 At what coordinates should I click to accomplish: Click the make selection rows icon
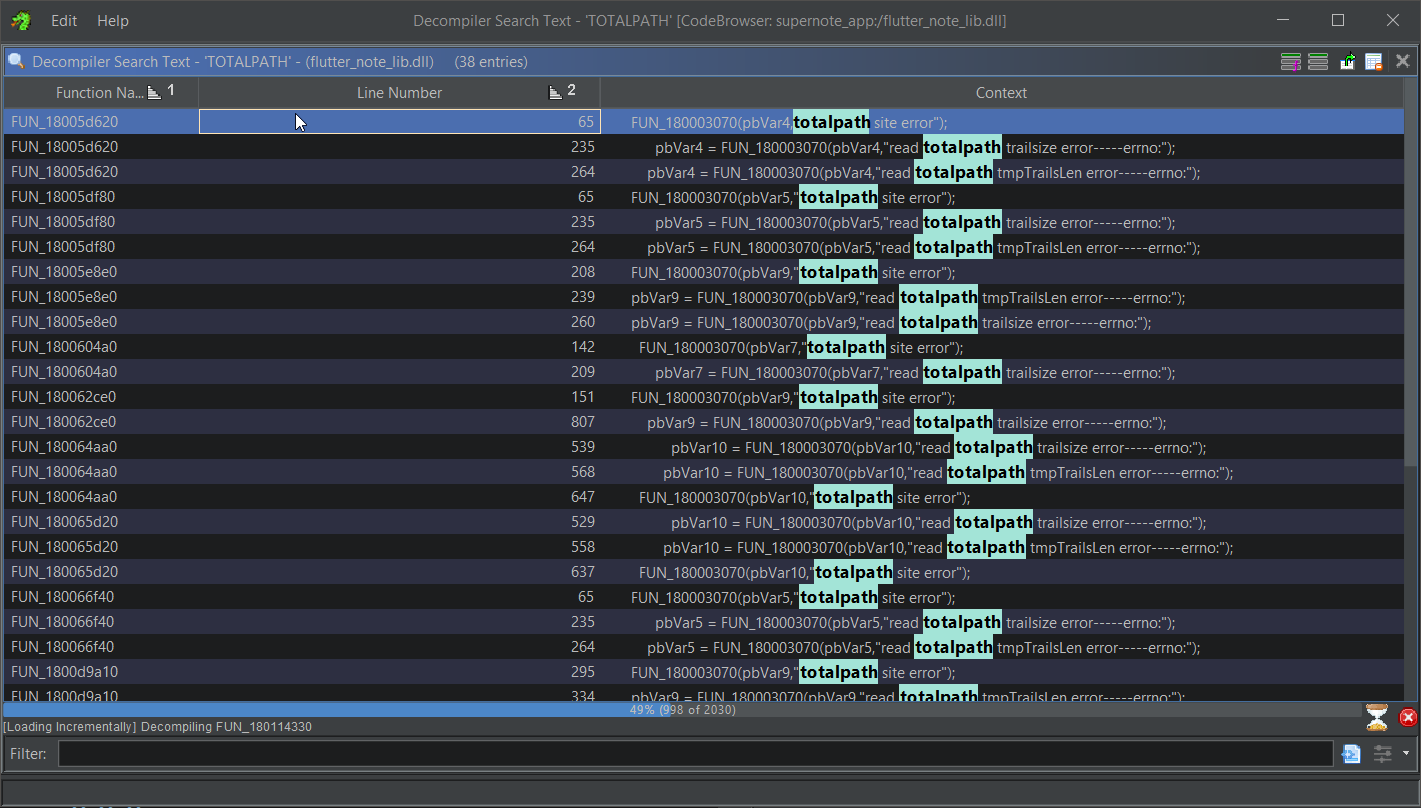tap(1318, 62)
